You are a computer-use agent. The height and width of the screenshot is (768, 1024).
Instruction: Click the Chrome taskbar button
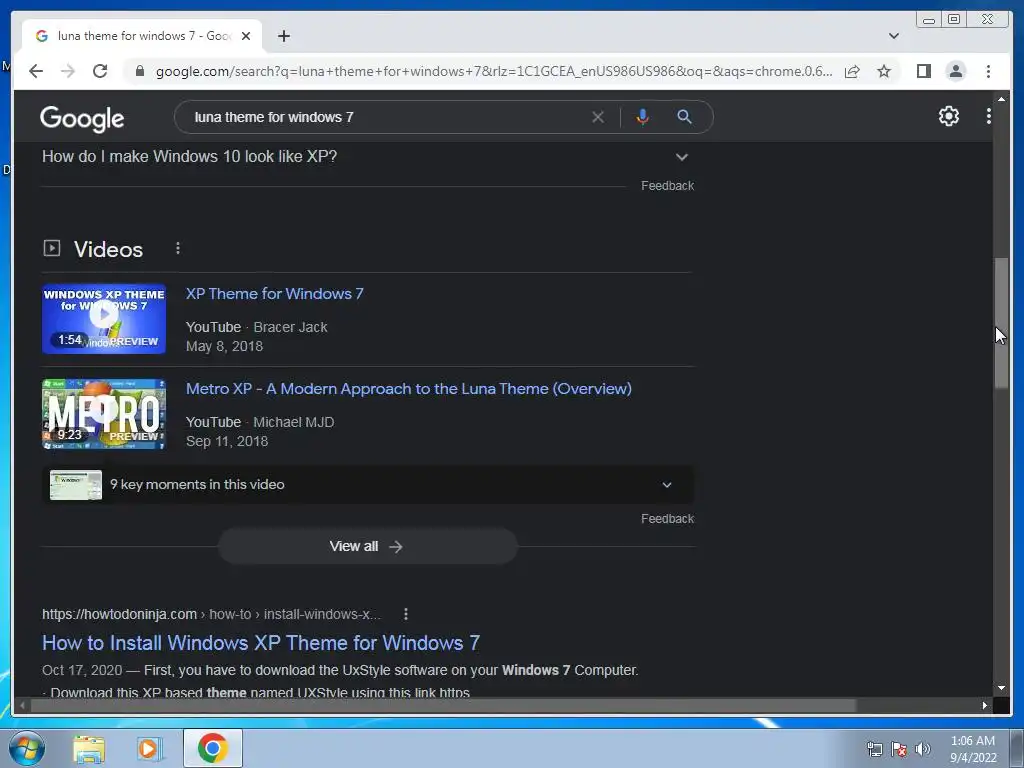(212, 748)
